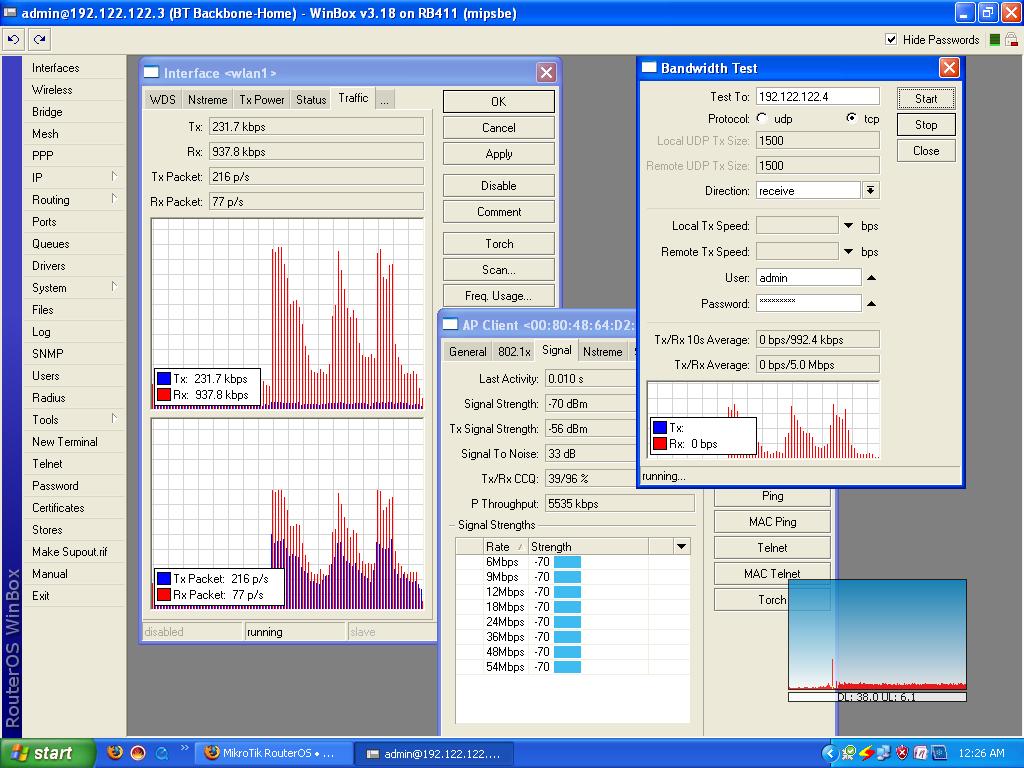
Task: Collapse the User field arrow
Action: 871,278
